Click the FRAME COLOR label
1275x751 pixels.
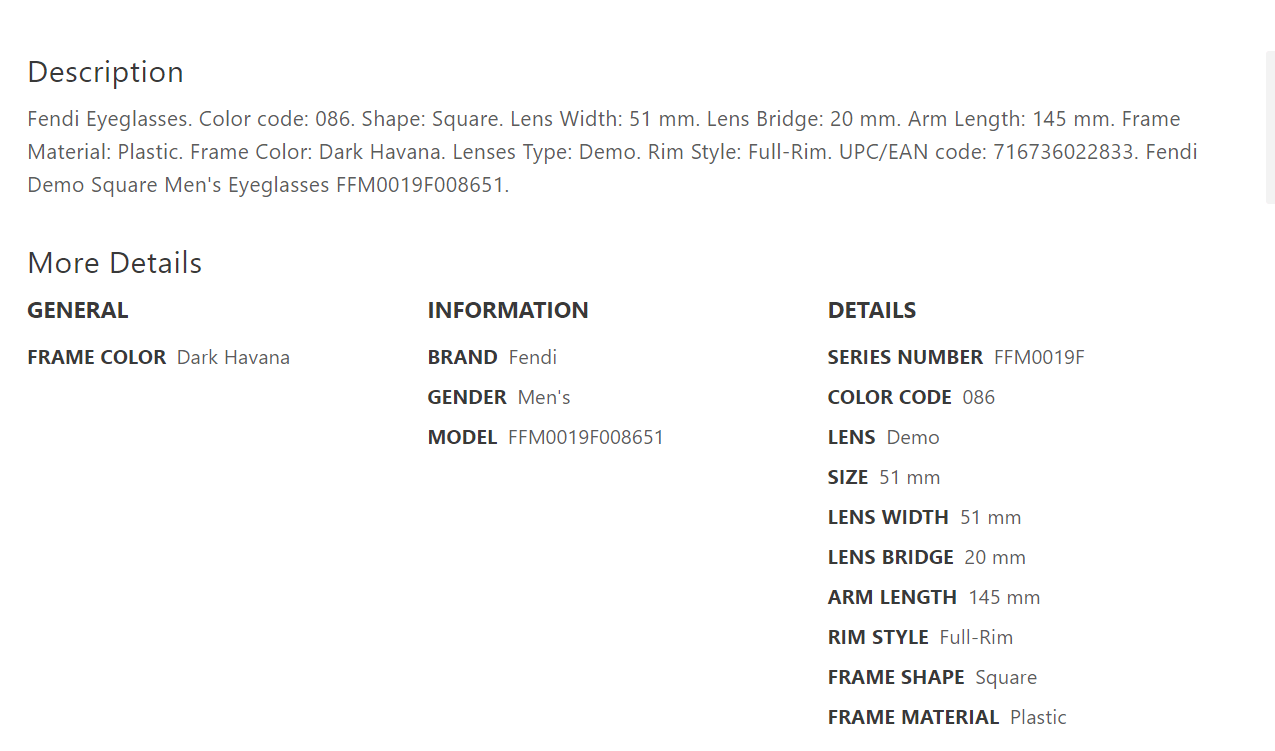click(96, 357)
